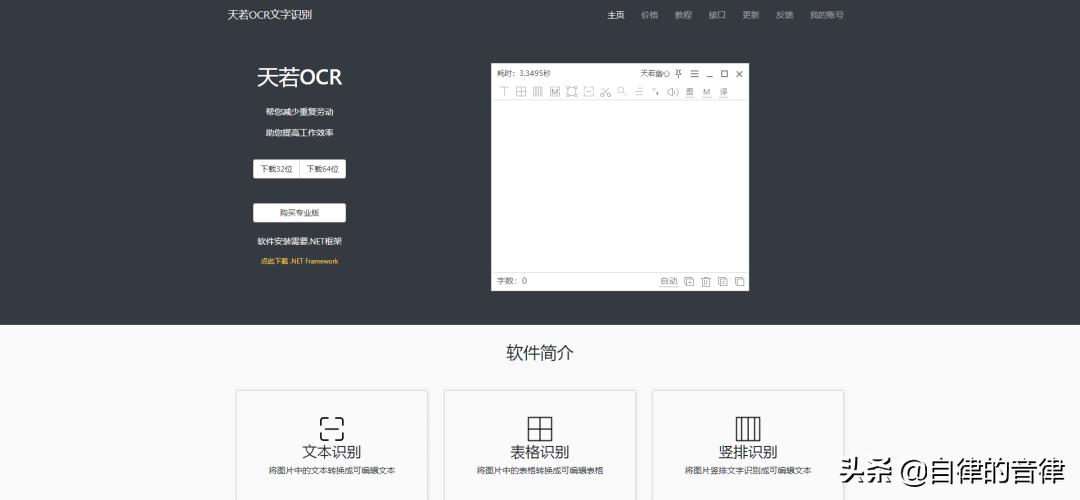The image size is (1080, 500).
Task: Open the 反馈 nav item
Action: (785, 14)
